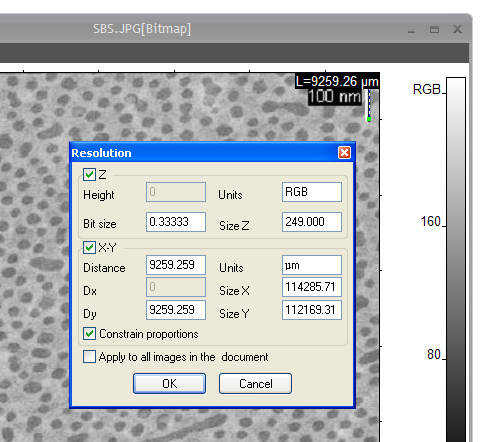Click the 100 nm scale bar label

[335, 97]
